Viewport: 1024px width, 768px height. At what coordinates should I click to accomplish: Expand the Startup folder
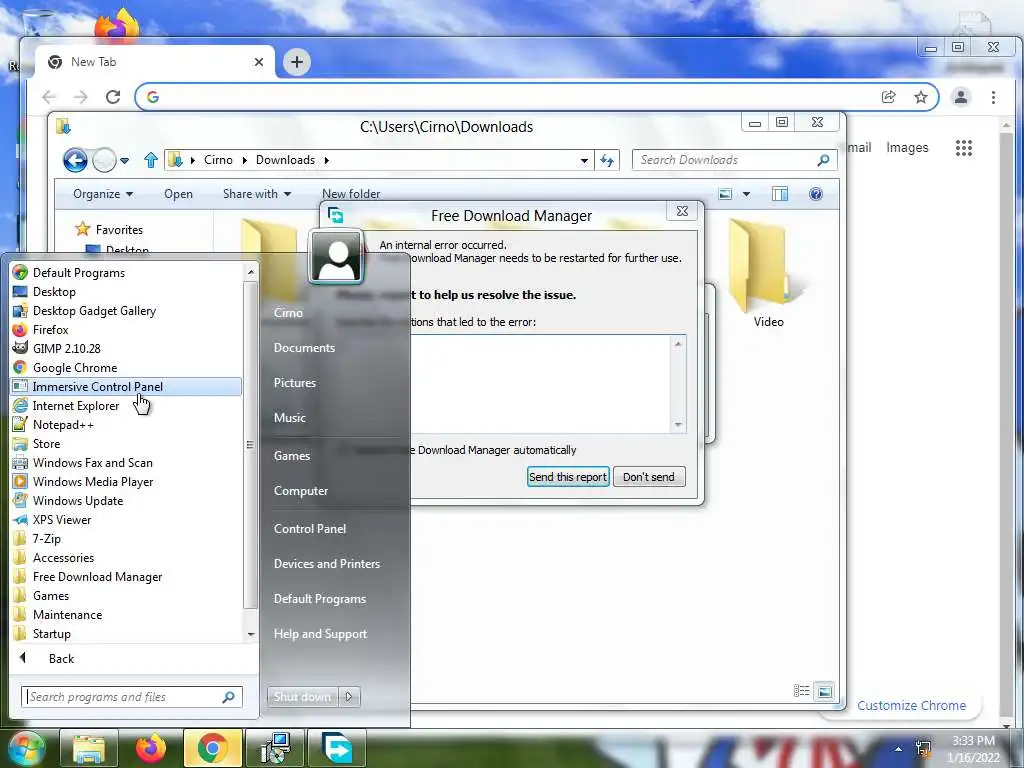[x=52, y=633]
